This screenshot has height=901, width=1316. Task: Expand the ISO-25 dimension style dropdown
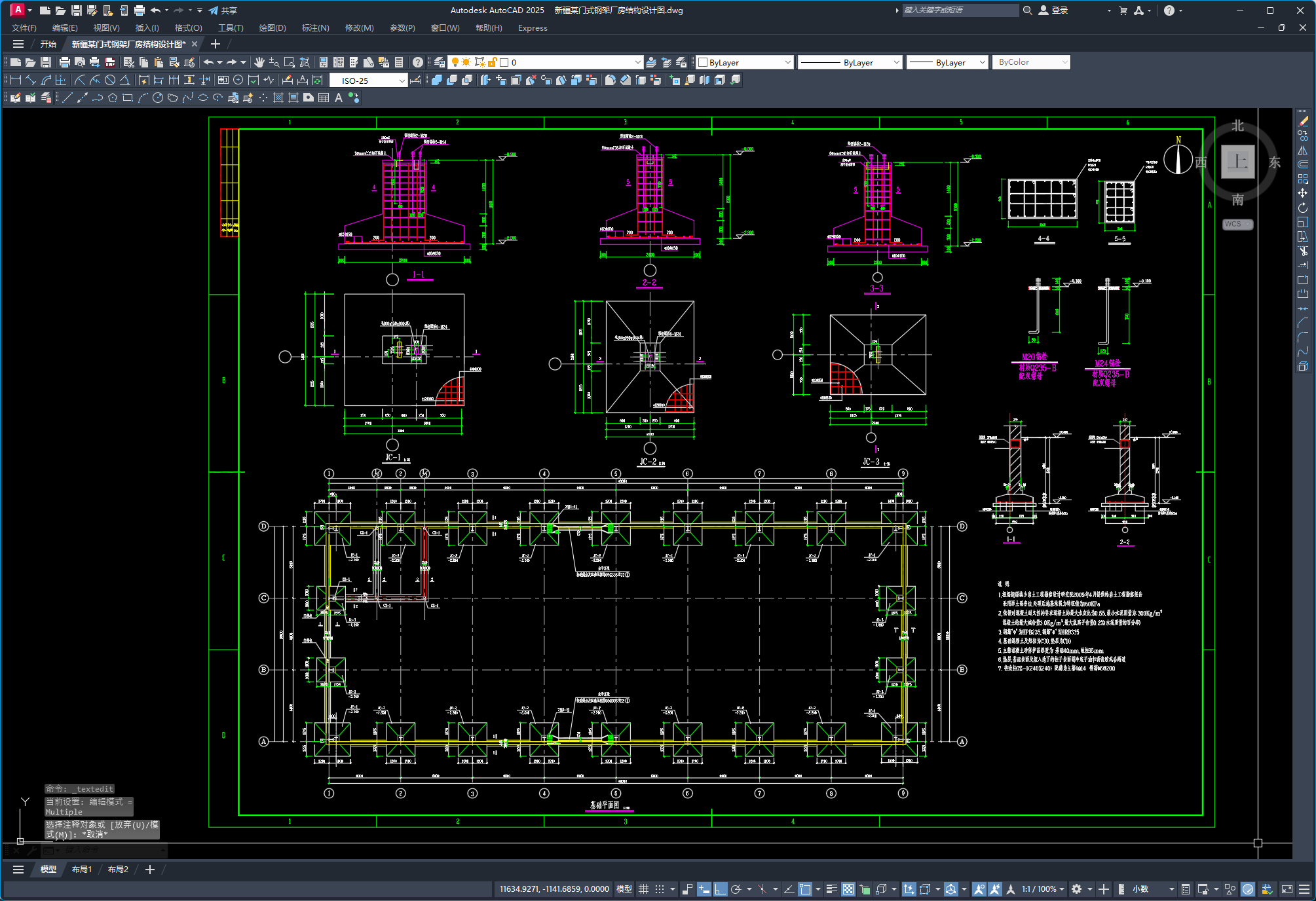pos(402,81)
